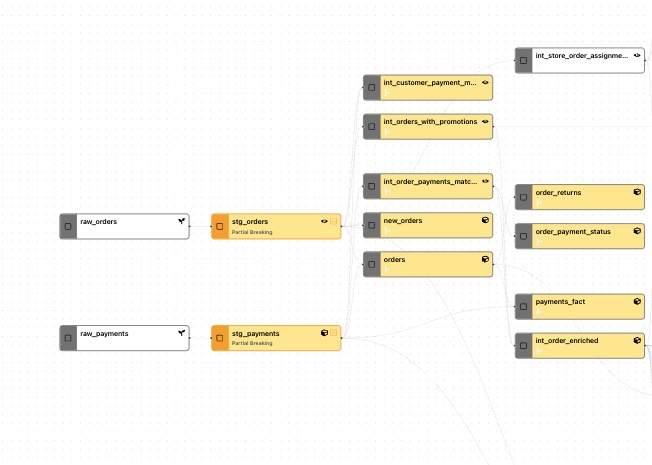The width and height of the screenshot is (652, 465).
Task: Click the faint lineage icon under new_orders label
Action: 387,230
